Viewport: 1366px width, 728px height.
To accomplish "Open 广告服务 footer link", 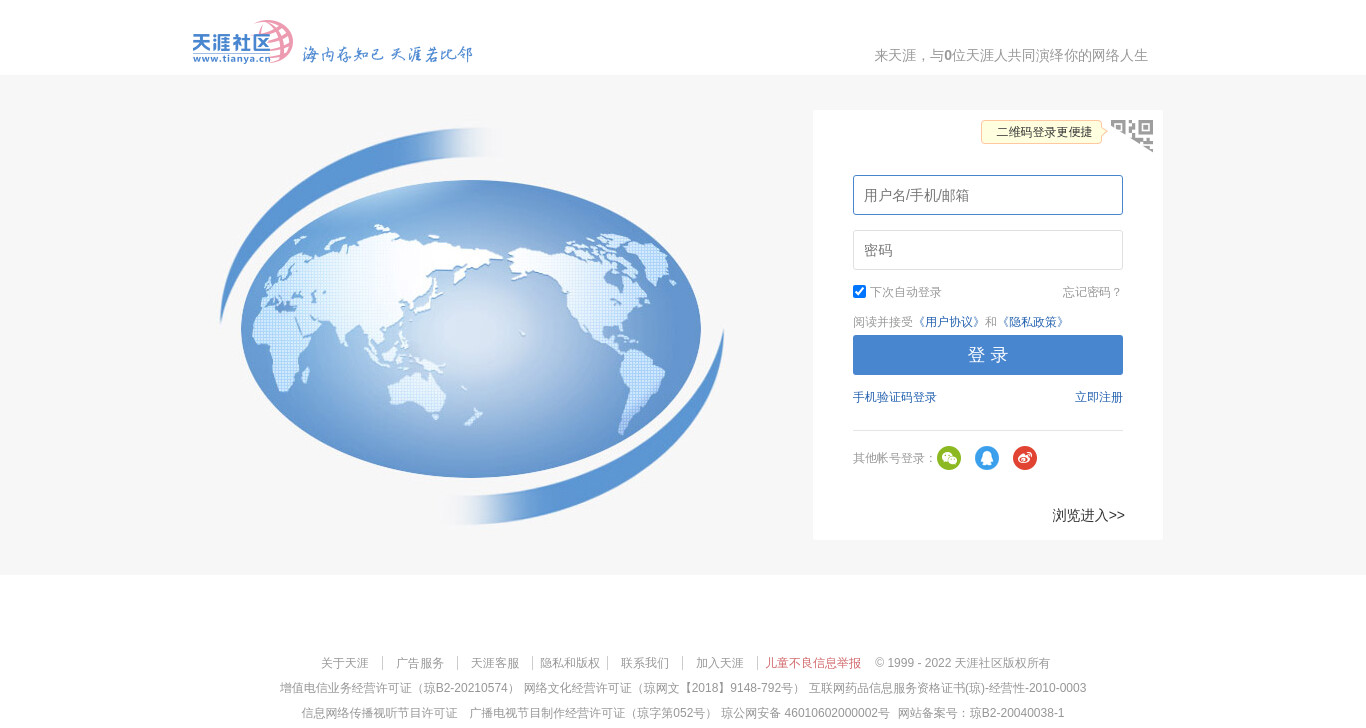I will [x=420, y=663].
